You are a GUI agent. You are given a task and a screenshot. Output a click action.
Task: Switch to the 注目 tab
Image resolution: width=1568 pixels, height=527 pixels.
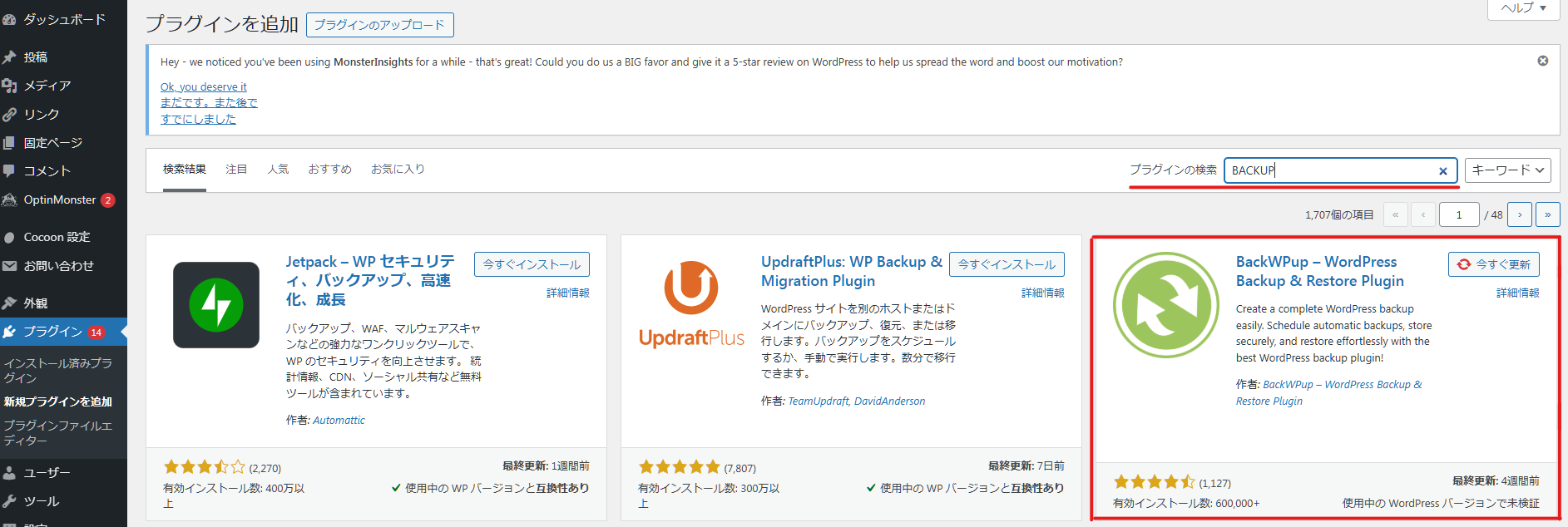click(x=236, y=169)
